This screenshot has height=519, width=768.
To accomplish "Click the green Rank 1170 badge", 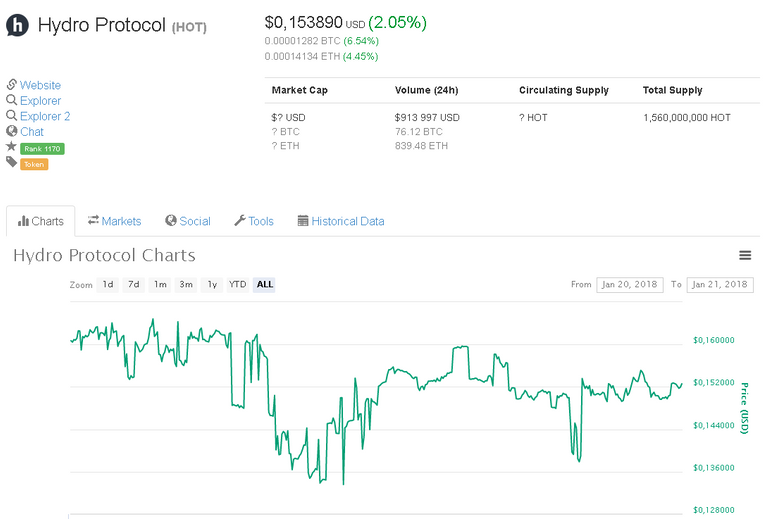I will coord(42,149).
